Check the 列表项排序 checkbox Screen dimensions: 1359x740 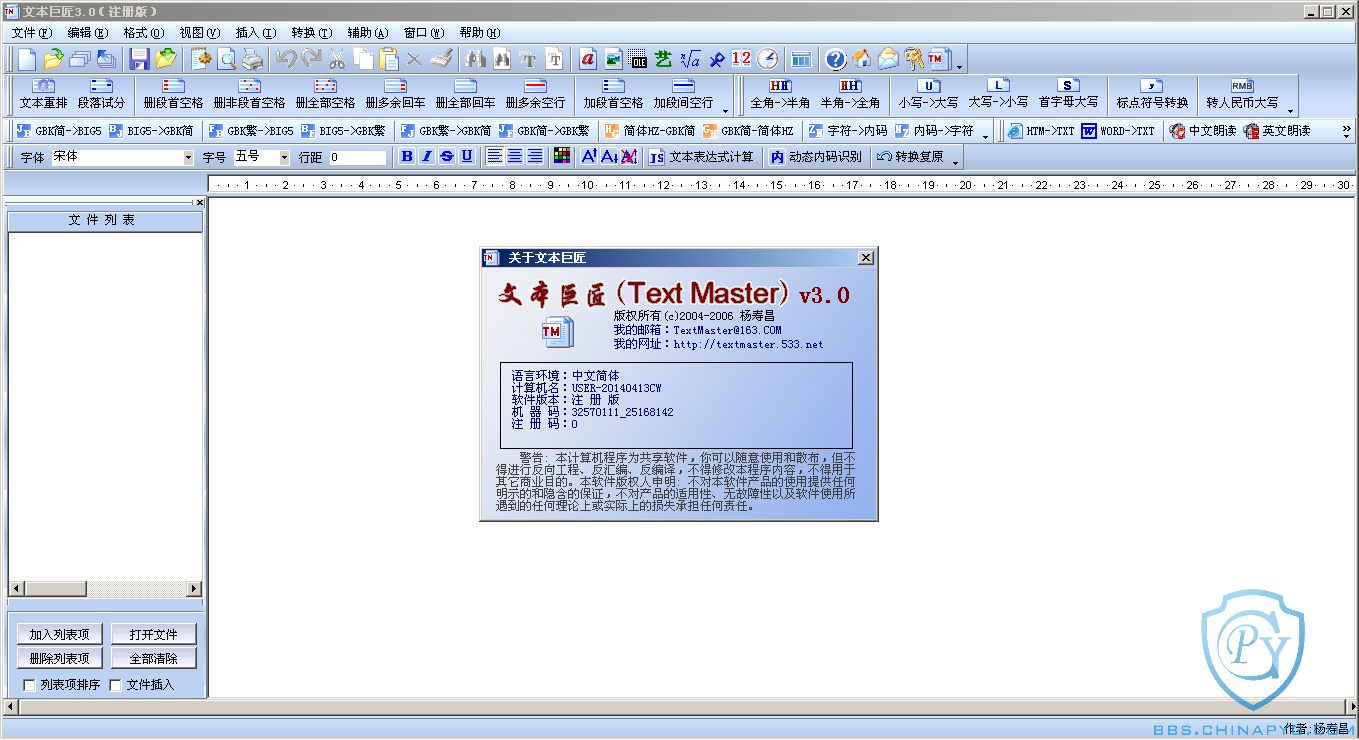click(29, 685)
